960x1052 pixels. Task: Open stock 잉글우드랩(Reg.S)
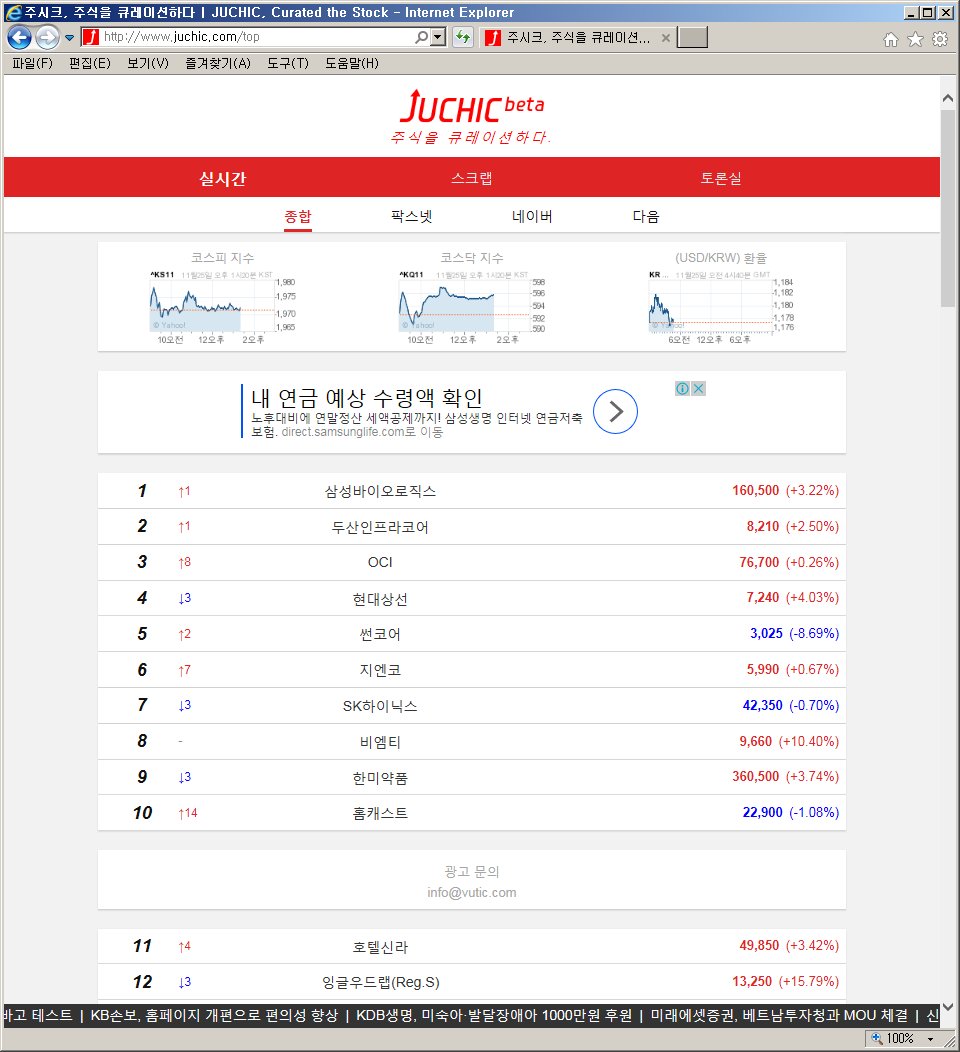click(x=380, y=982)
